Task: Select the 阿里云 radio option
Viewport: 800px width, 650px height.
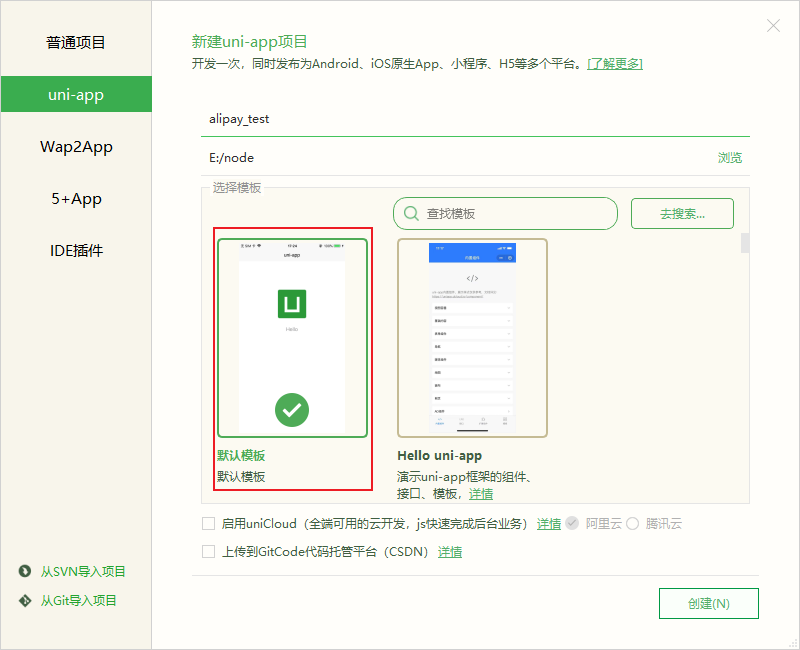Action: click(572, 523)
